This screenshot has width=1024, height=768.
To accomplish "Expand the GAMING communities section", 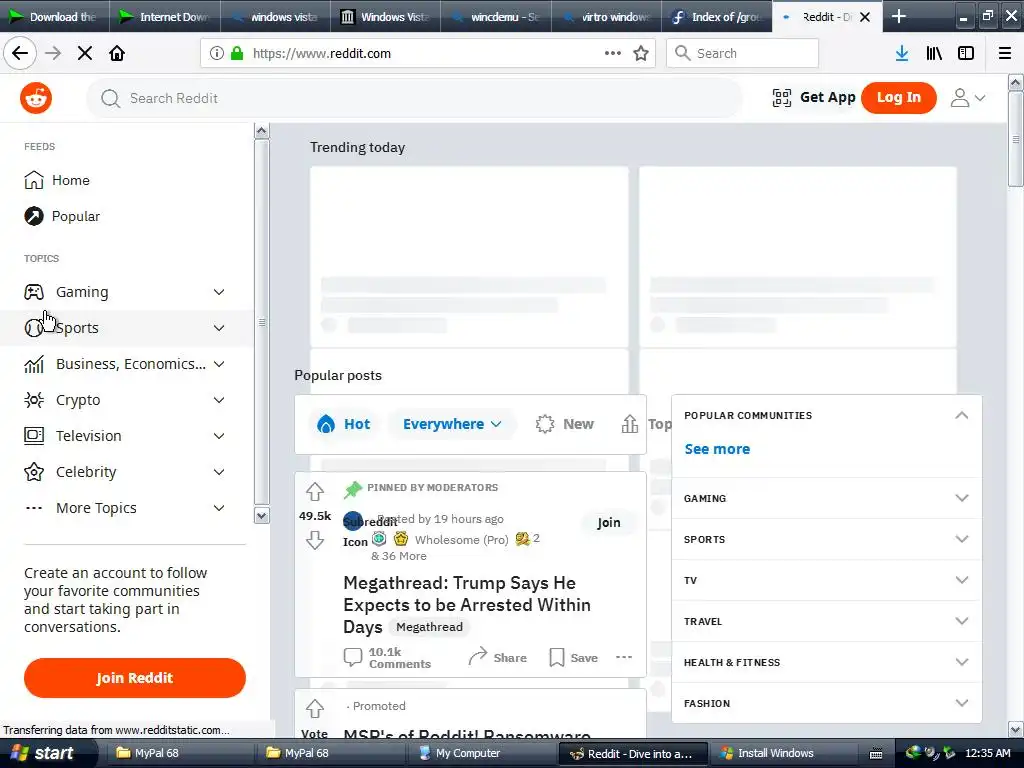I will [x=827, y=498].
